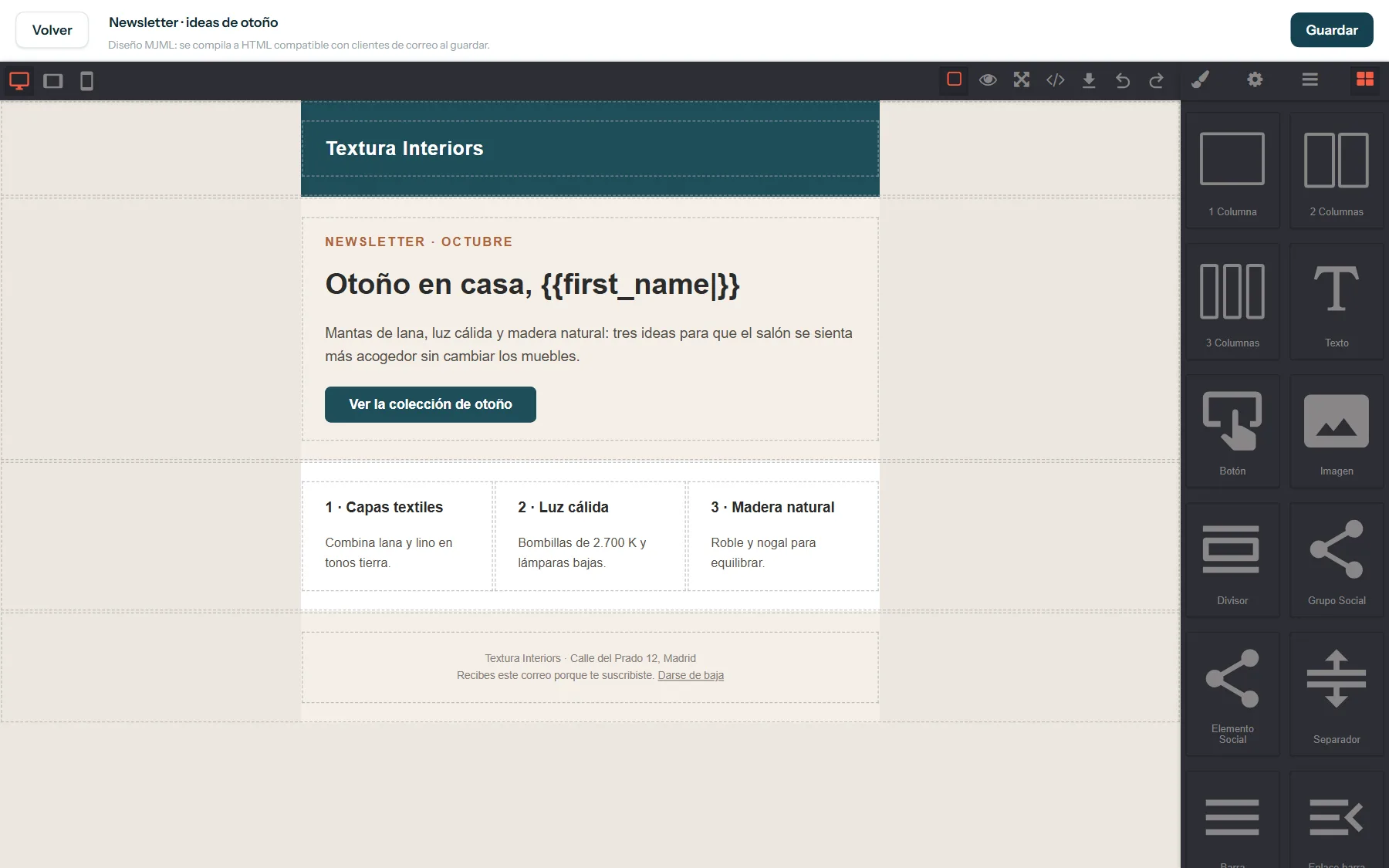The width and height of the screenshot is (1389, 868).
Task: Select the 'Textura Interiors' header text
Action: point(404,148)
